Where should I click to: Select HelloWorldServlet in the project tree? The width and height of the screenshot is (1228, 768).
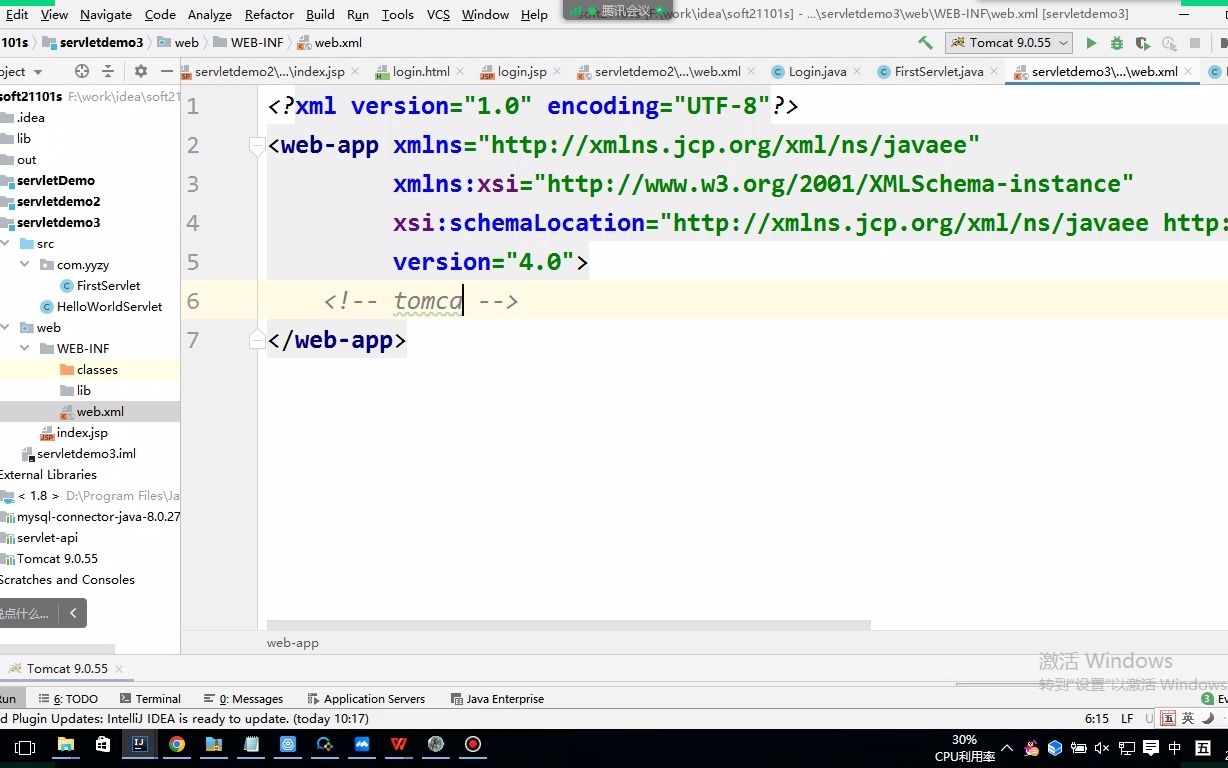pos(110,307)
